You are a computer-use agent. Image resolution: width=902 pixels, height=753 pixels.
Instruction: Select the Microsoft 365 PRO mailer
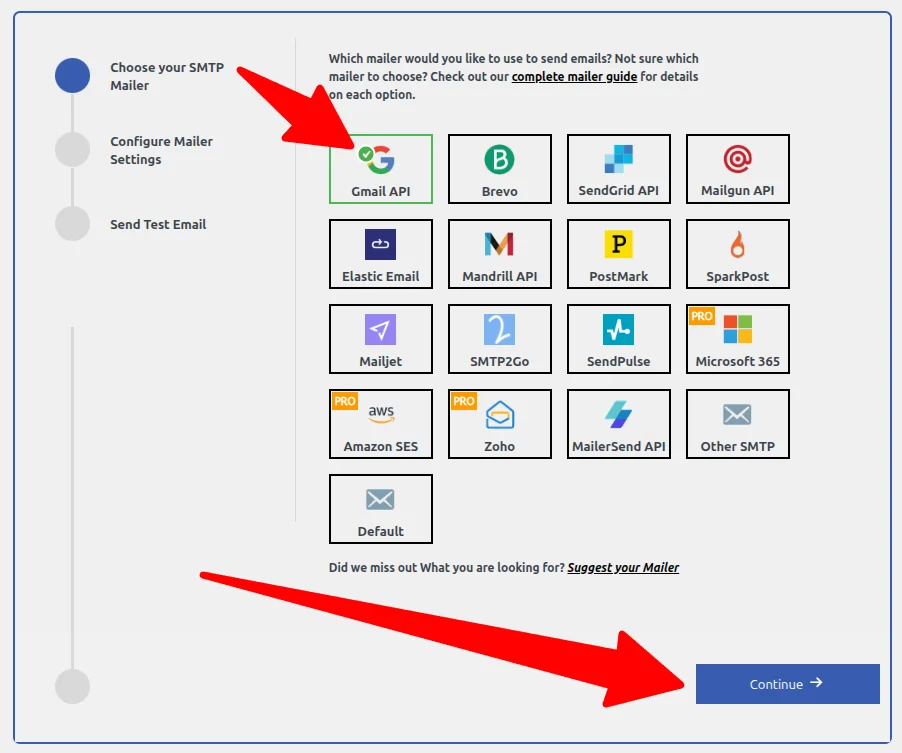(737, 339)
